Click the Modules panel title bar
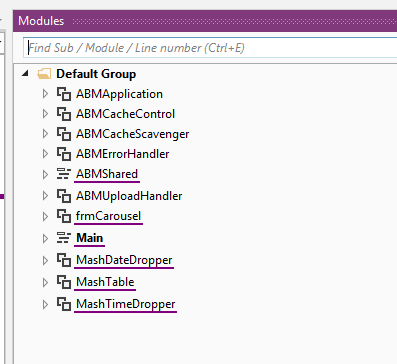 click(205, 21)
